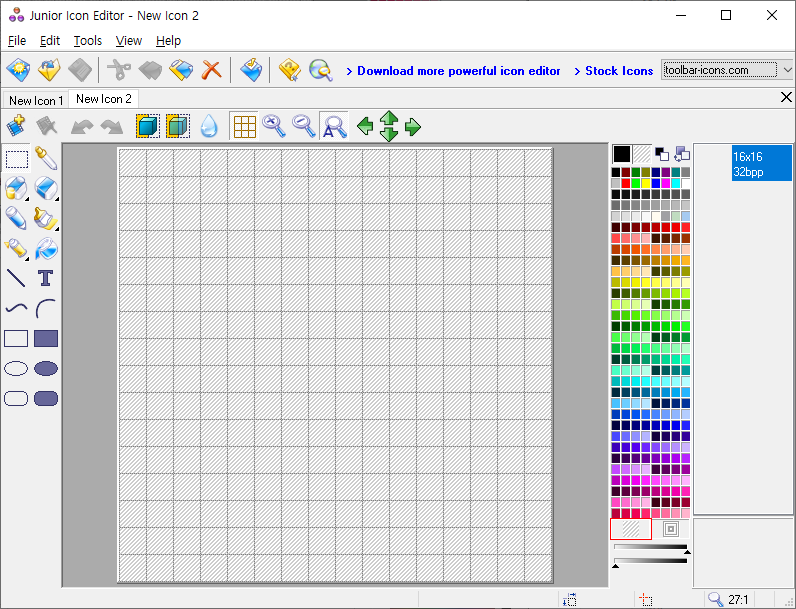Select the S-shaped curve tool
This screenshot has height=609, width=796.
(16, 308)
